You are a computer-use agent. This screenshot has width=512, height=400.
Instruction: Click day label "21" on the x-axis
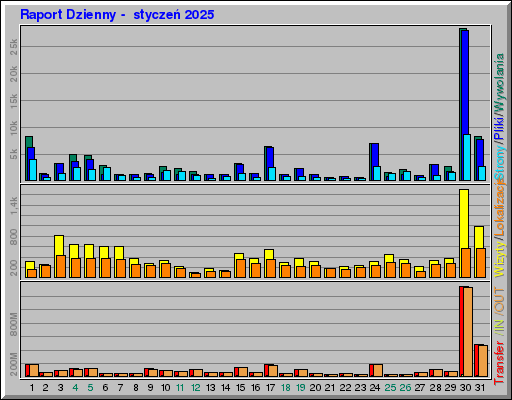tap(330, 388)
